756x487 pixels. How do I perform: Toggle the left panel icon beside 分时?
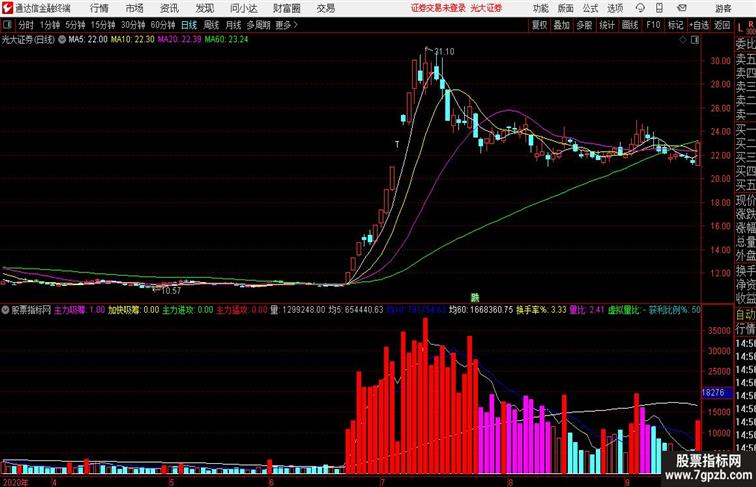point(7,25)
